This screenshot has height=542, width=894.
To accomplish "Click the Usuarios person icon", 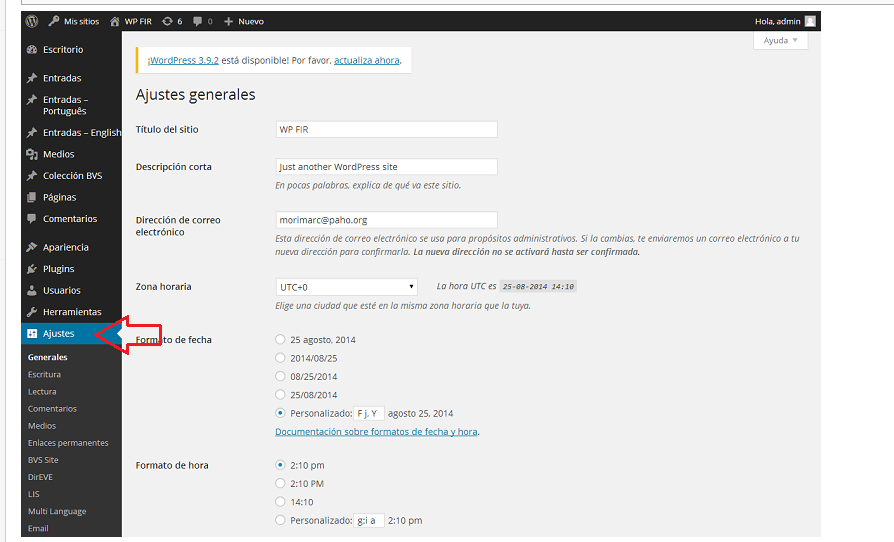I will tap(32, 291).
